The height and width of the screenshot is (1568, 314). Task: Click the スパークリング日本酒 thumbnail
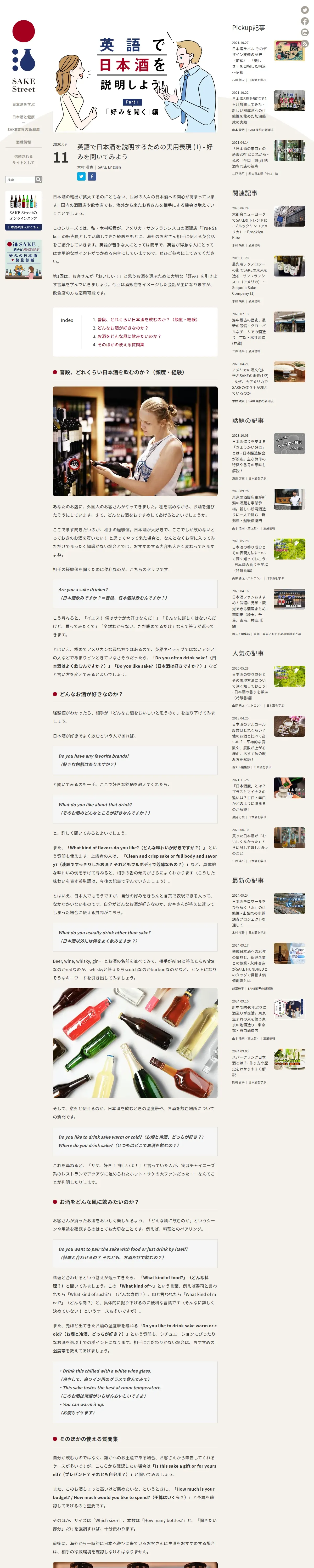(x=290, y=1059)
